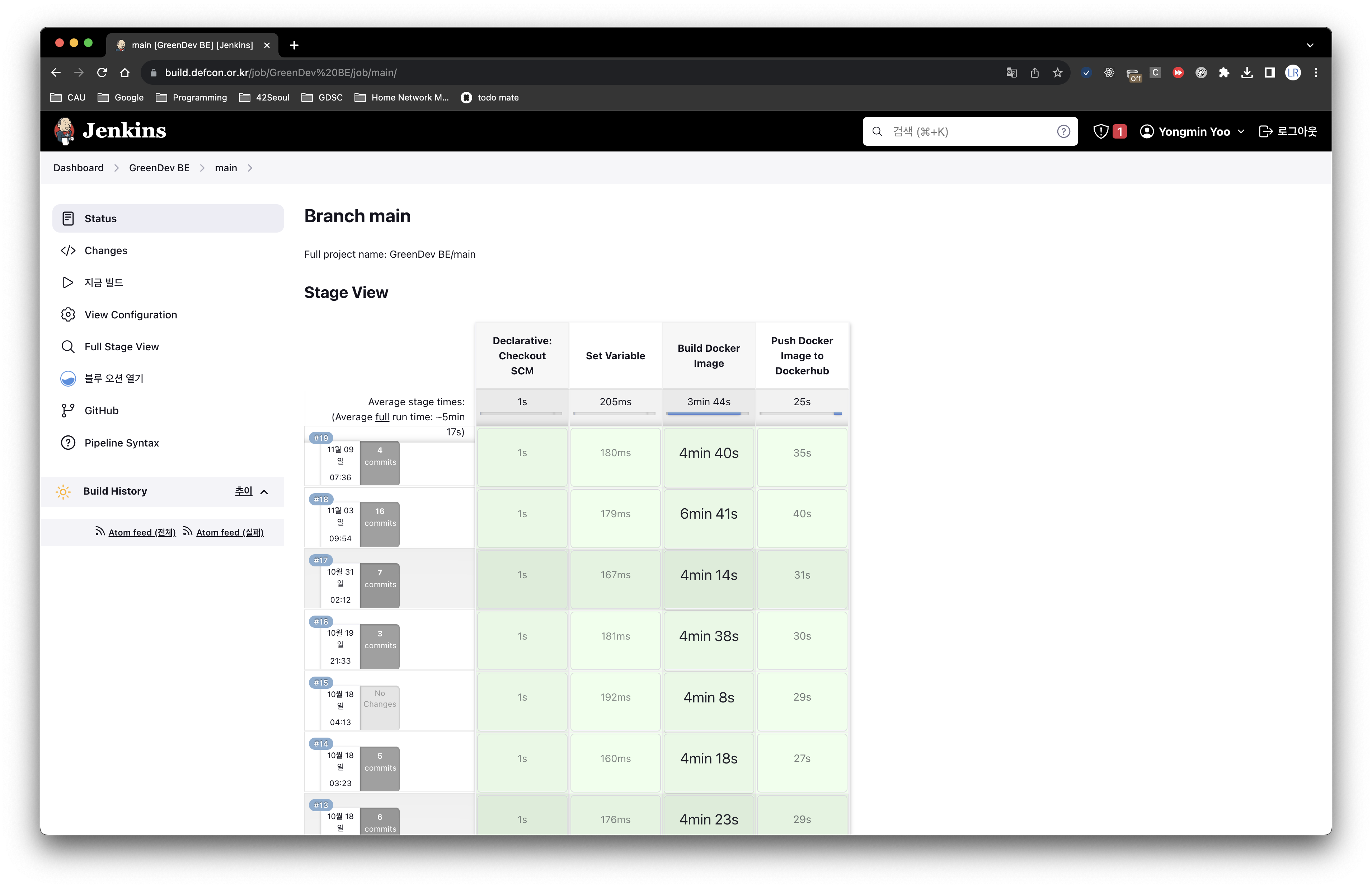
Task: Open the 35s Push Docker stage cell
Action: click(802, 457)
